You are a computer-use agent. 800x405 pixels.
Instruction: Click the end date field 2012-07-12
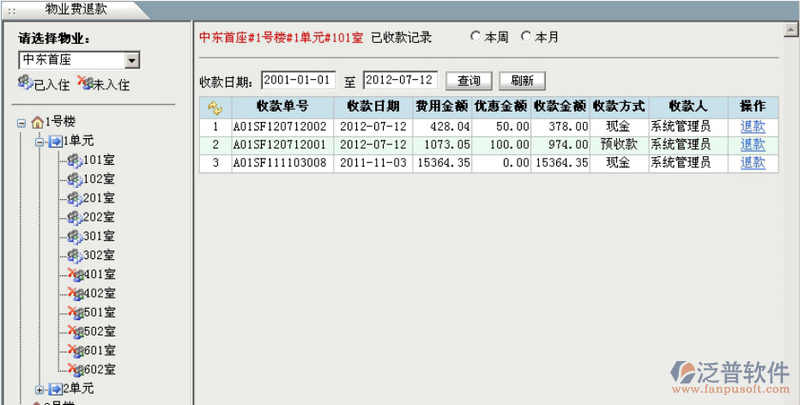click(401, 80)
